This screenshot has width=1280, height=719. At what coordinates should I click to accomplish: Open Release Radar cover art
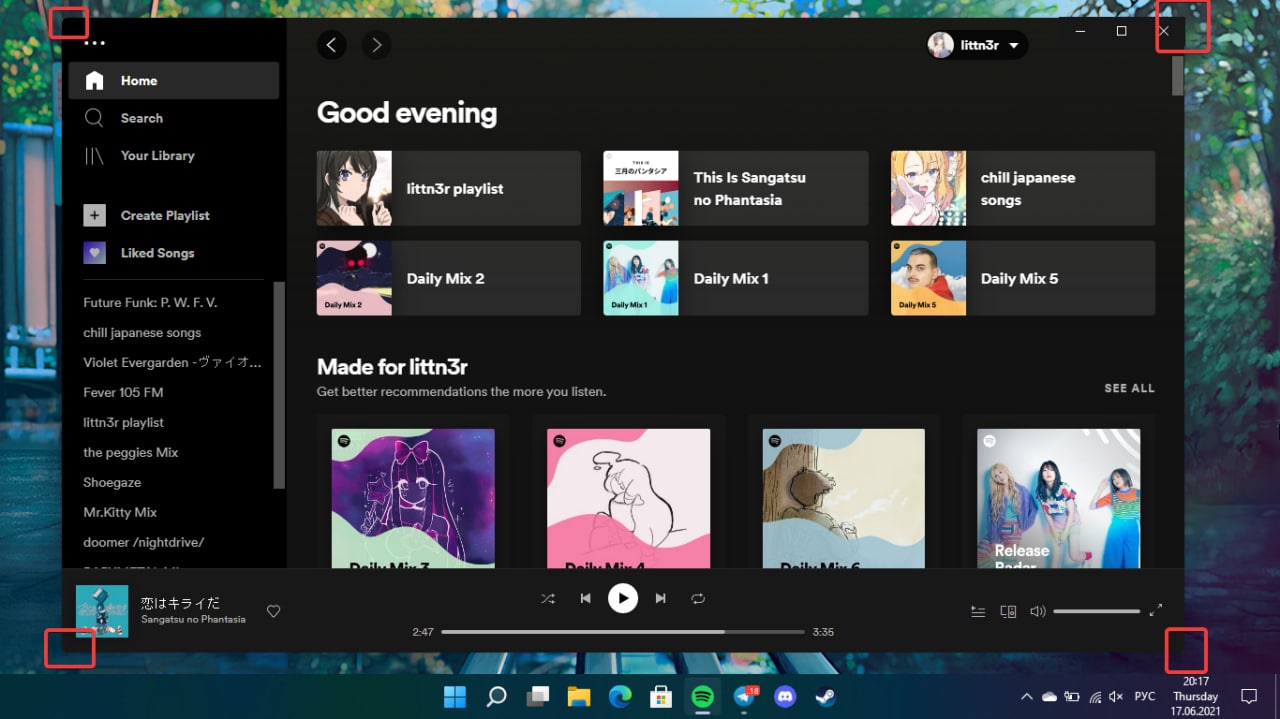coord(1059,498)
